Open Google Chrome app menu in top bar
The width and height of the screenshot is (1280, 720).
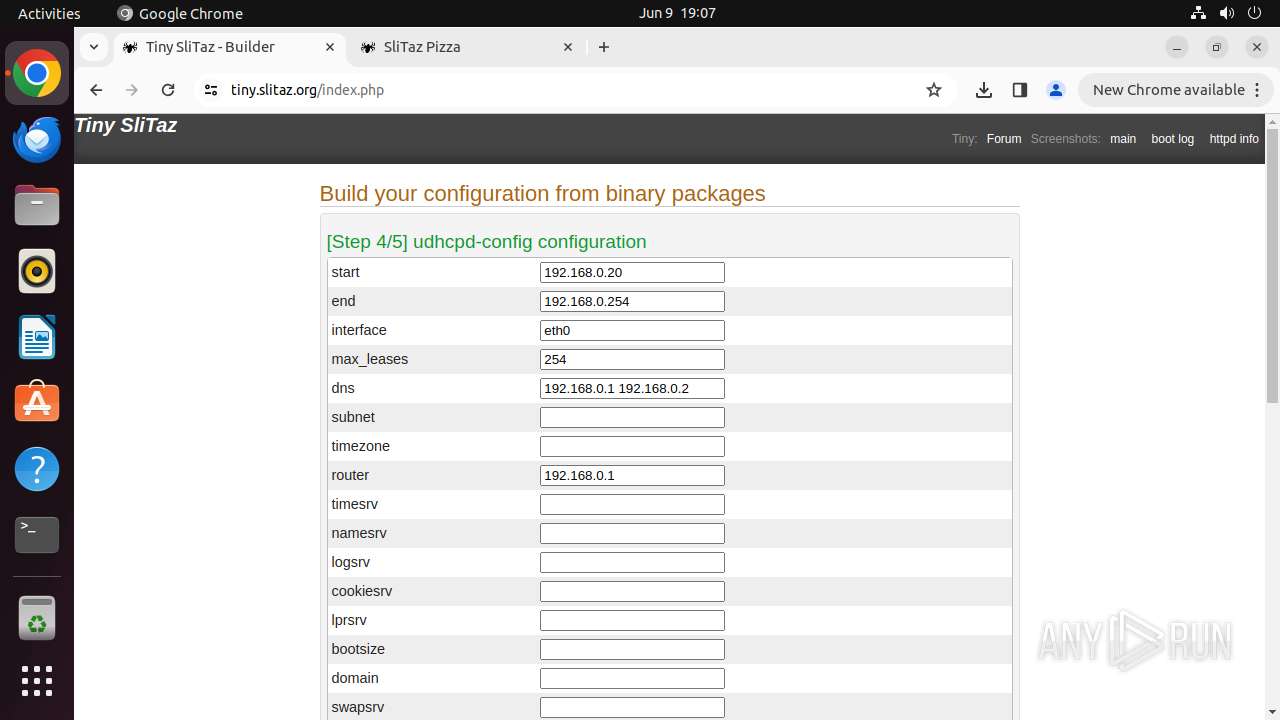(180, 13)
